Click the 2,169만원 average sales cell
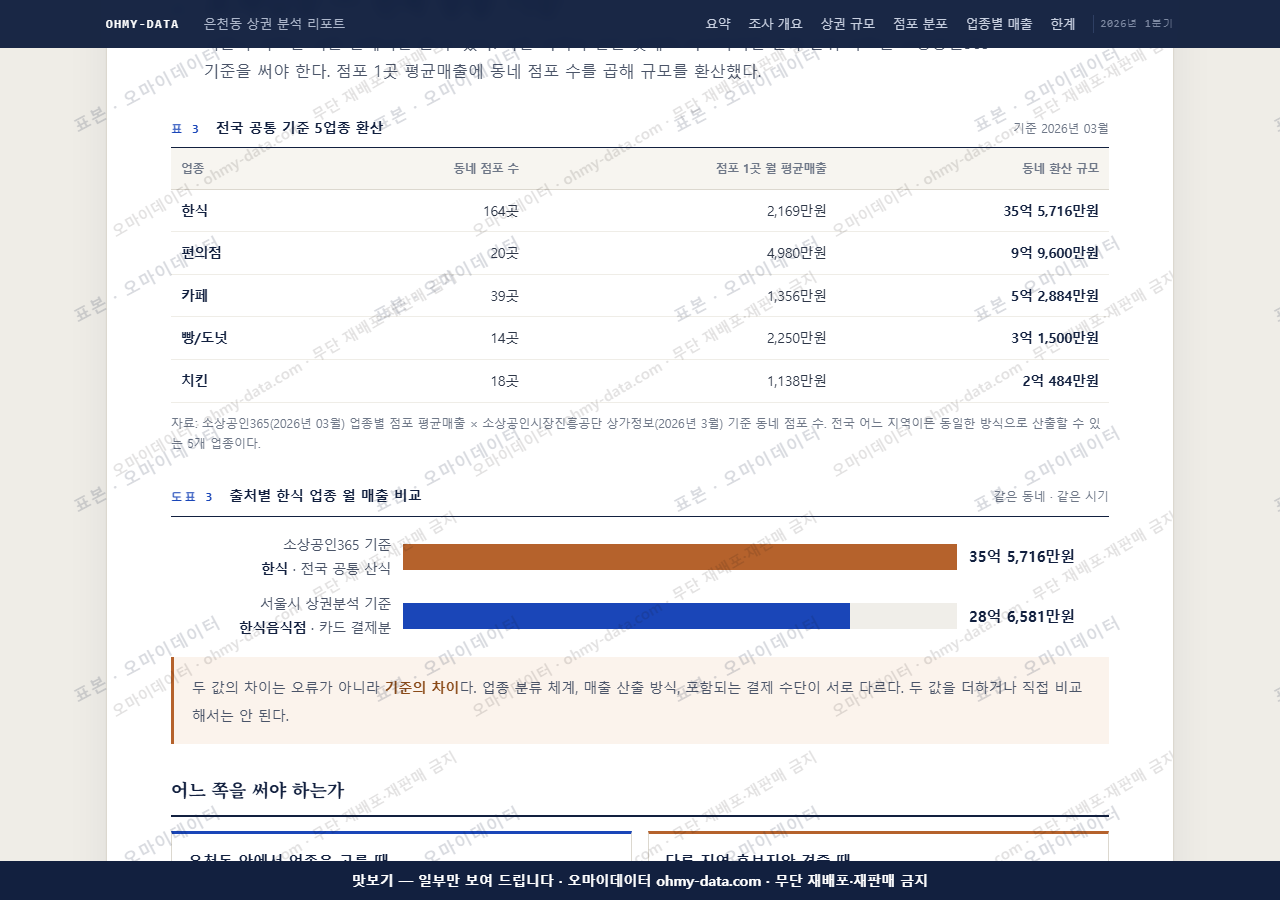 click(x=797, y=211)
